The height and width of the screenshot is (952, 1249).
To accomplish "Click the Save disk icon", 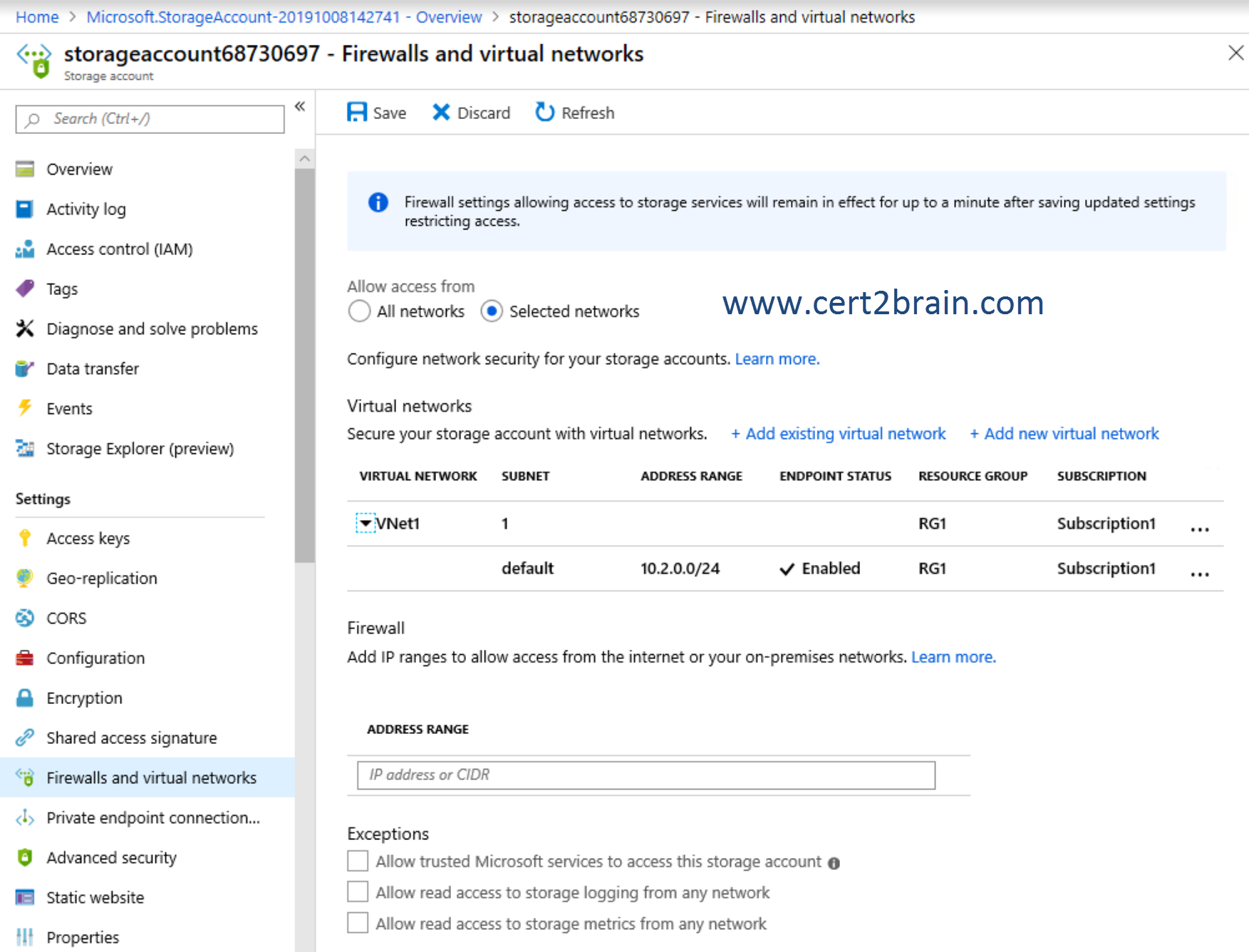I will pyautogui.click(x=357, y=113).
